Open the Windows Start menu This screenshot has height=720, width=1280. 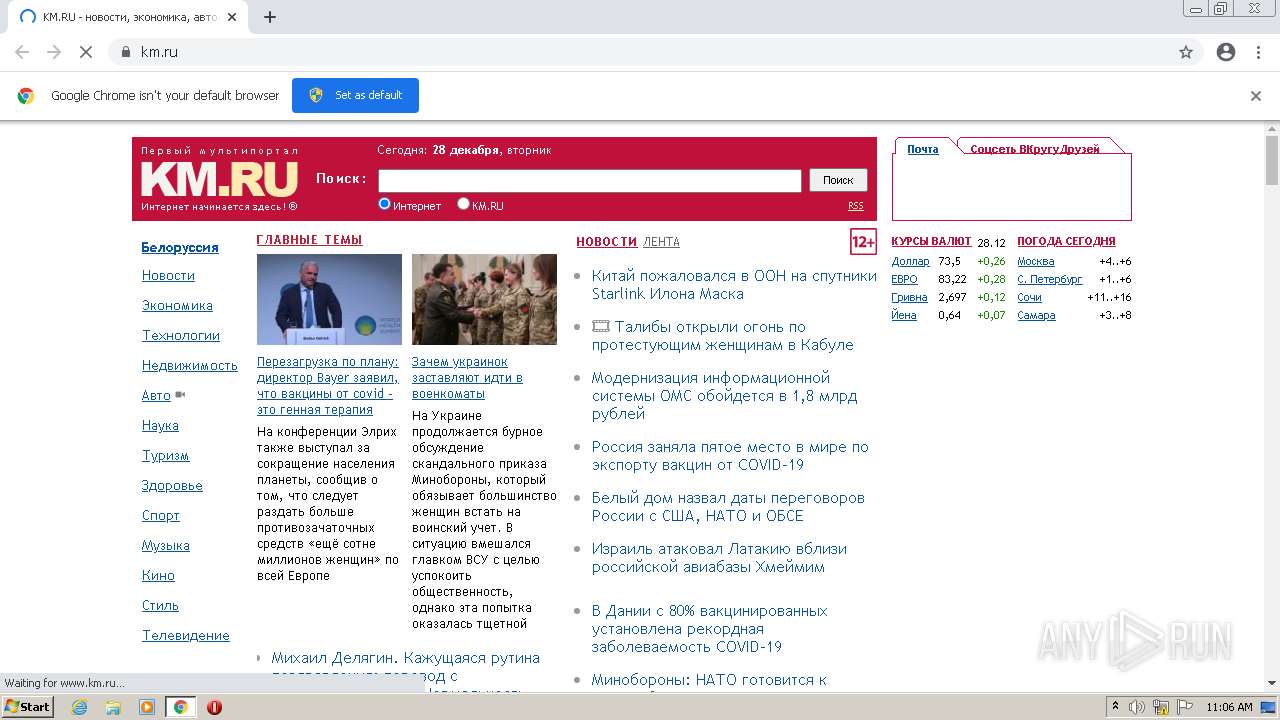coord(28,707)
